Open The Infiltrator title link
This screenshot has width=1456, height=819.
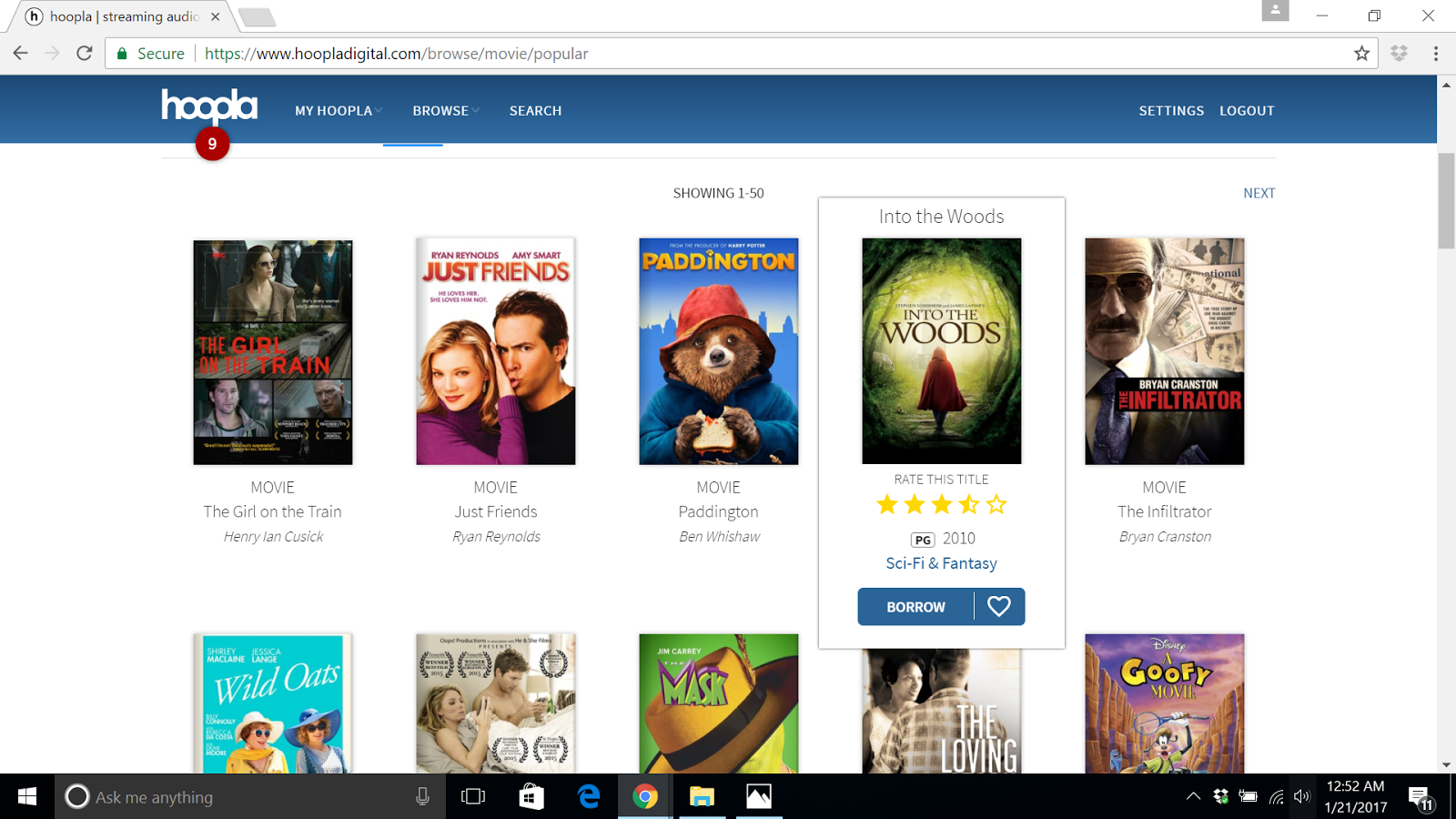[1165, 511]
